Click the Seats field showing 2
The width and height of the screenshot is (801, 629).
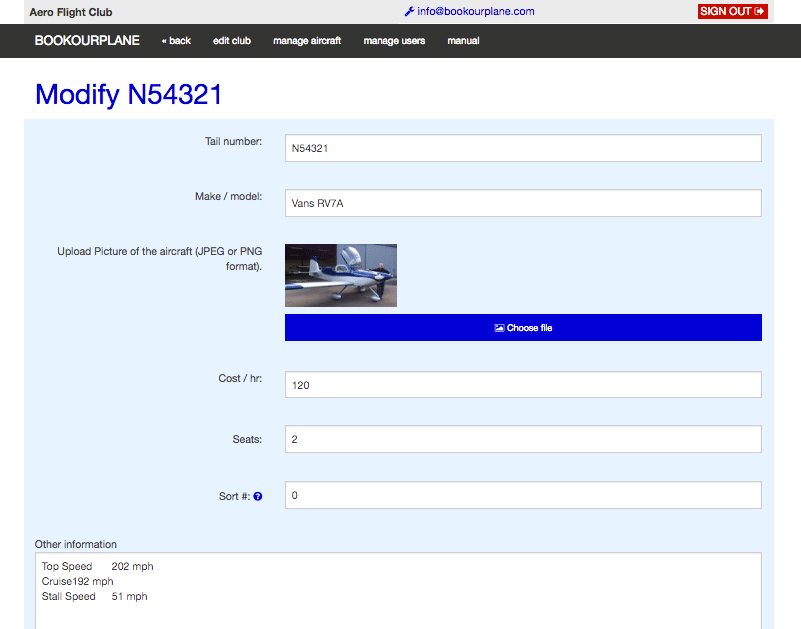(x=523, y=439)
